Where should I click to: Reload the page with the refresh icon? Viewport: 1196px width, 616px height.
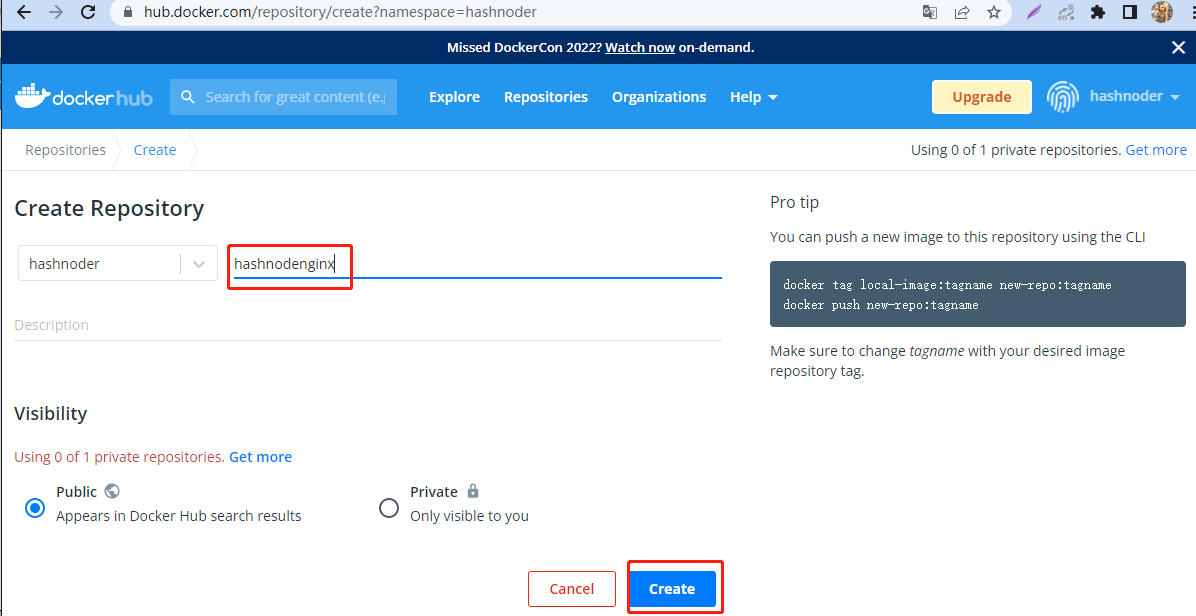[88, 12]
